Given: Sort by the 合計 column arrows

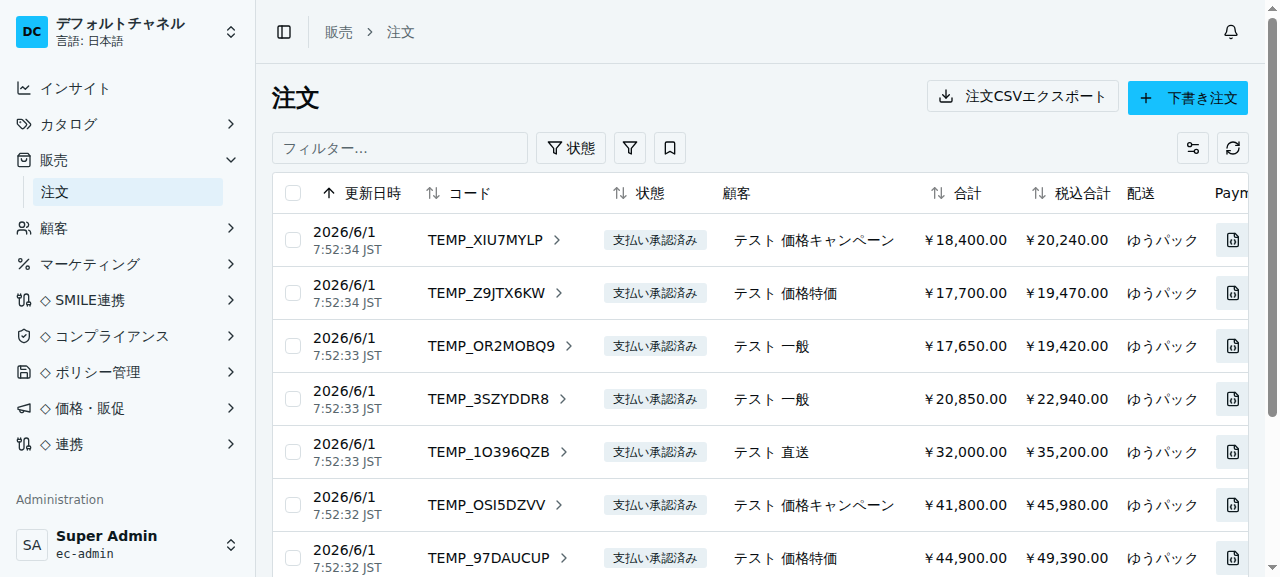Looking at the screenshot, I should (x=938, y=193).
